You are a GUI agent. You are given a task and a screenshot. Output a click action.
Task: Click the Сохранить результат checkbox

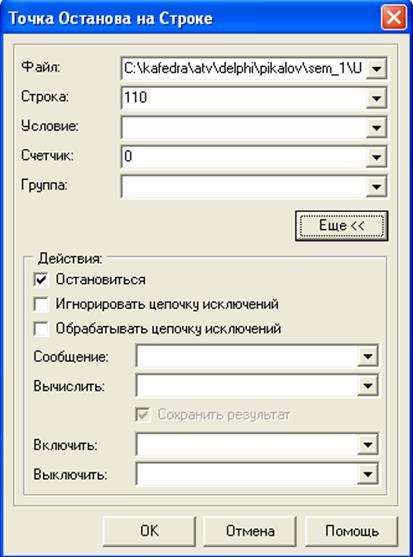point(143,415)
